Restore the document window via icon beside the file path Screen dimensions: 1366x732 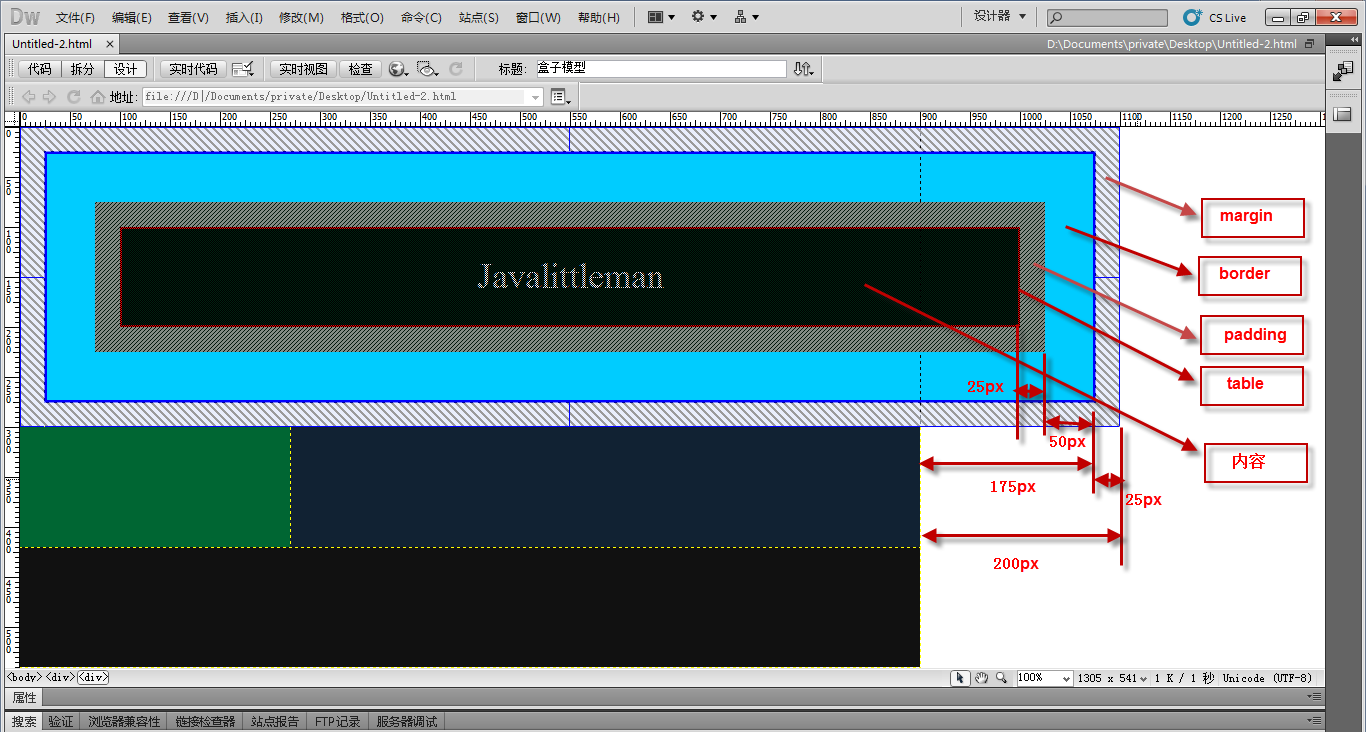1310,44
